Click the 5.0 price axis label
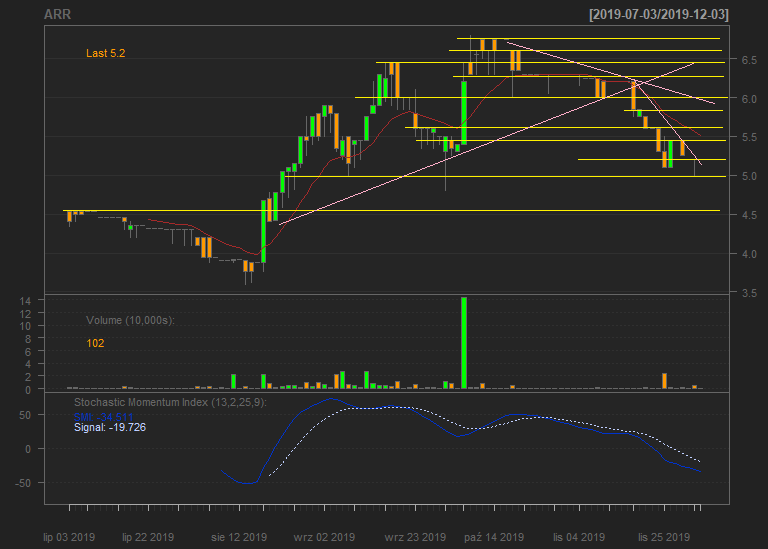This screenshot has width=768, height=549. click(x=749, y=176)
